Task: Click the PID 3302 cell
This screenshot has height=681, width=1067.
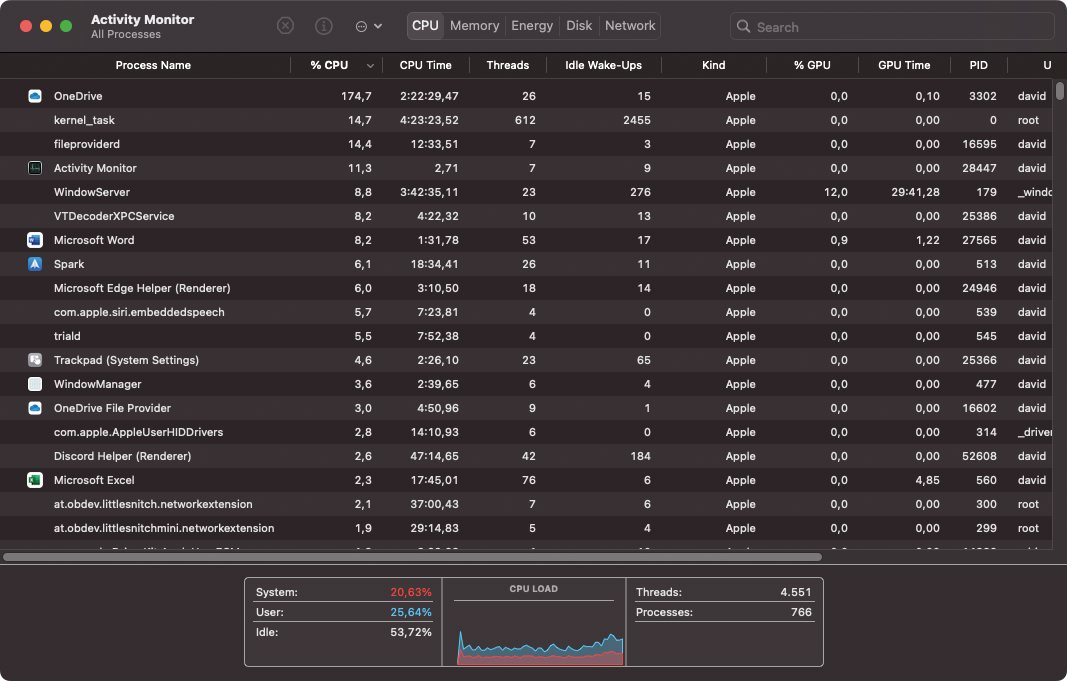Action: point(983,96)
